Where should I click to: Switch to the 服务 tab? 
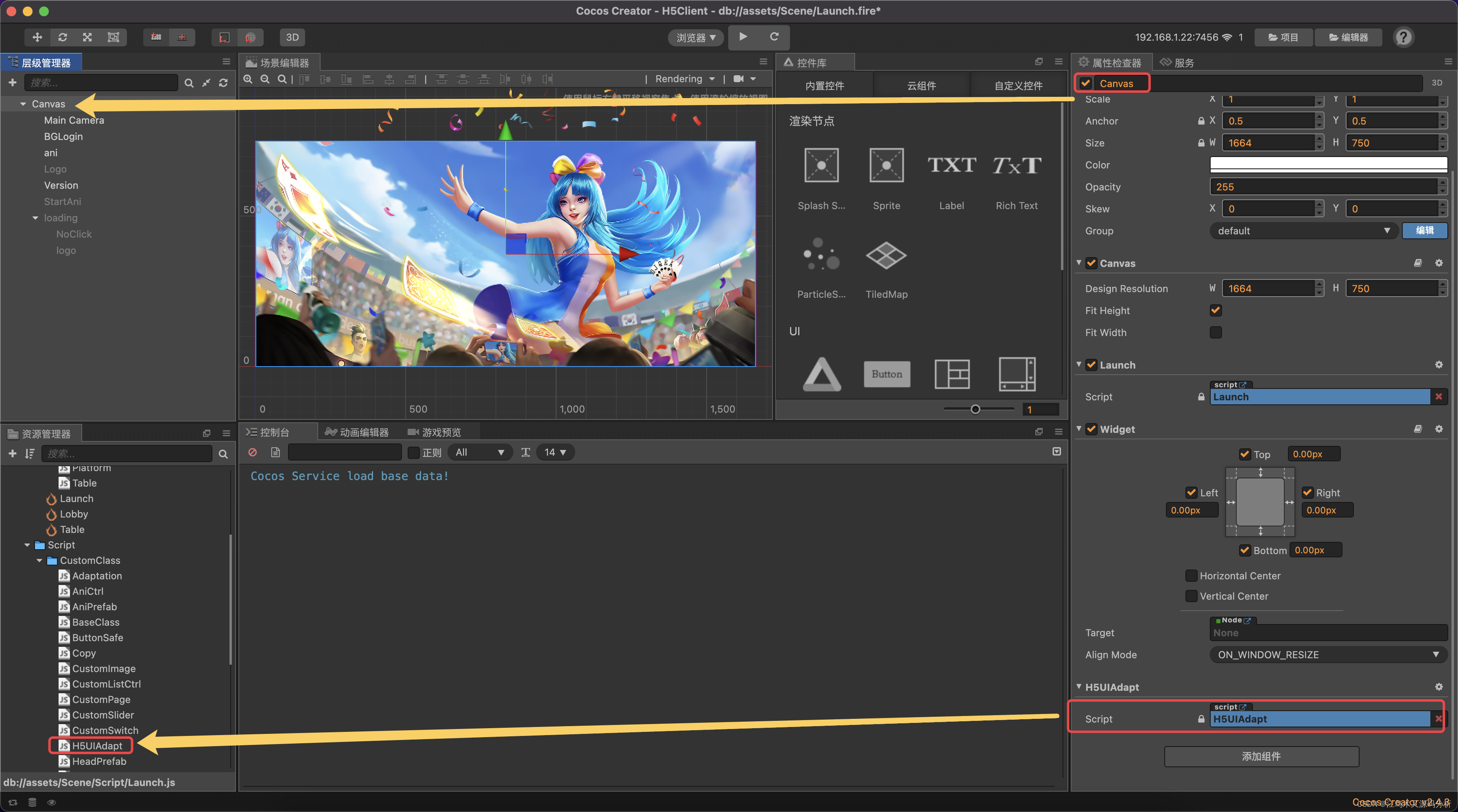click(1177, 63)
